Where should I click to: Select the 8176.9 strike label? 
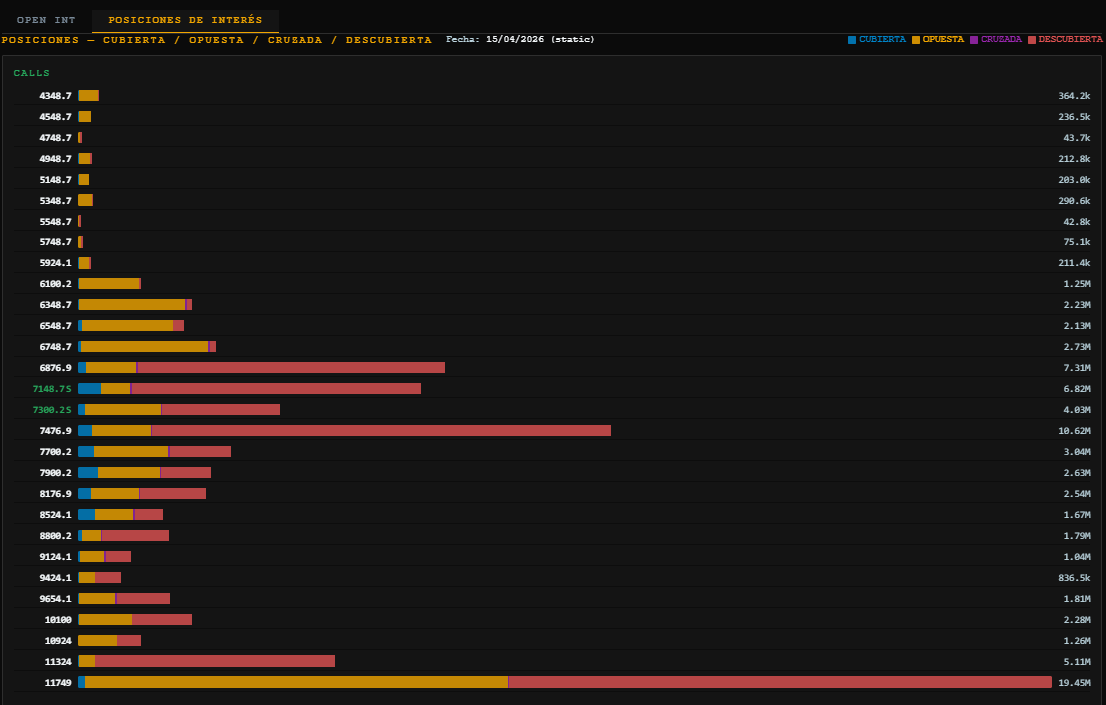click(55, 494)
